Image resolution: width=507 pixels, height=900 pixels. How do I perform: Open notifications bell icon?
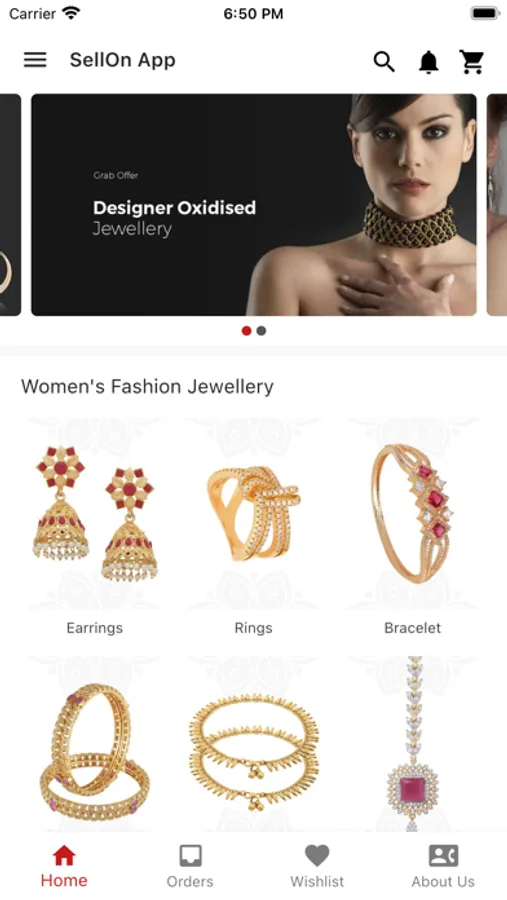click(x=428, y=61)
